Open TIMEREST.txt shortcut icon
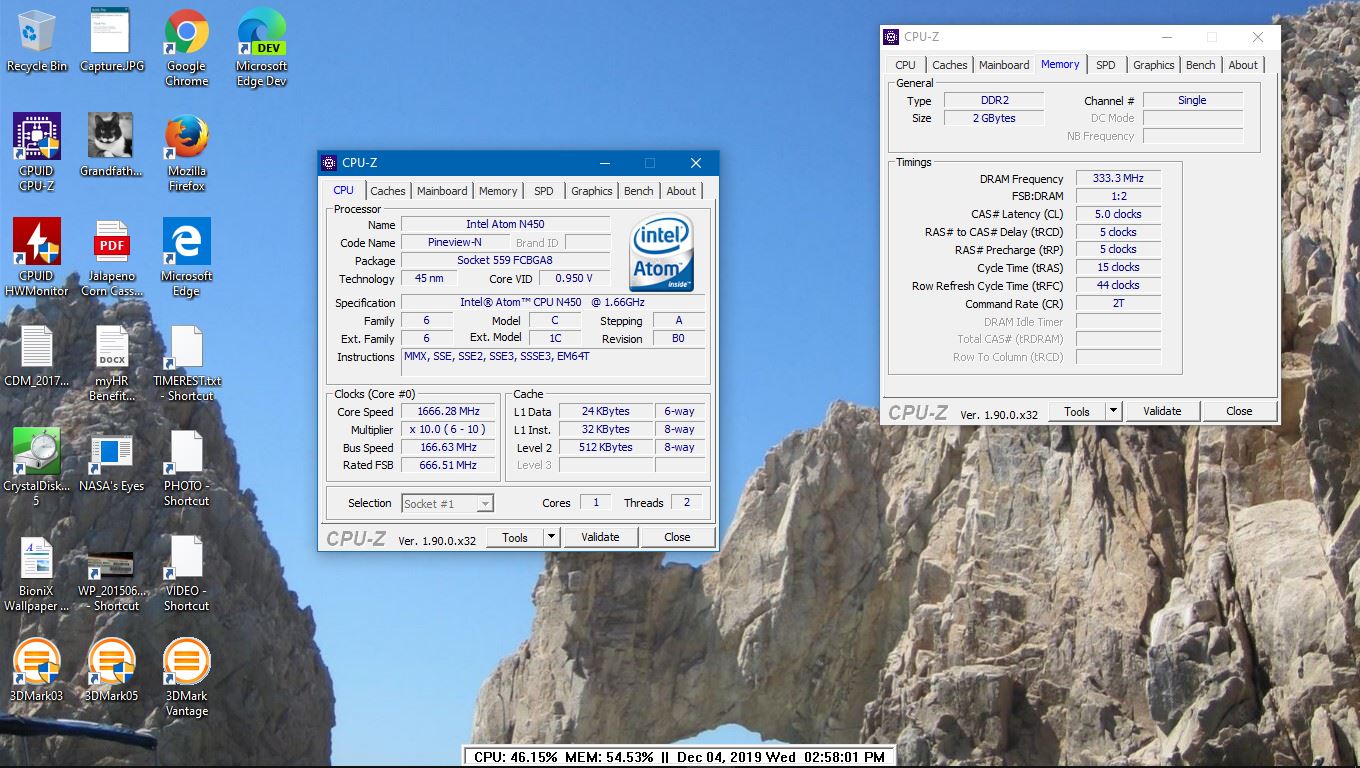 187,362
